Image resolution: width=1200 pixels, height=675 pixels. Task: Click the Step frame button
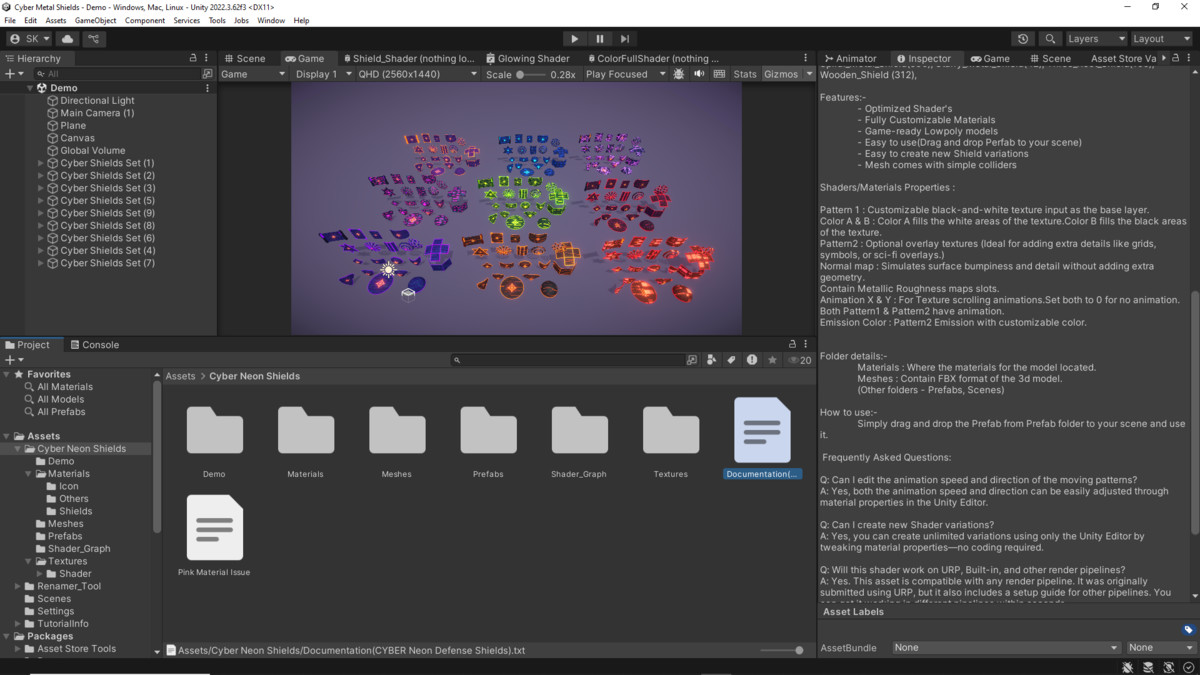tap(625, 39)
